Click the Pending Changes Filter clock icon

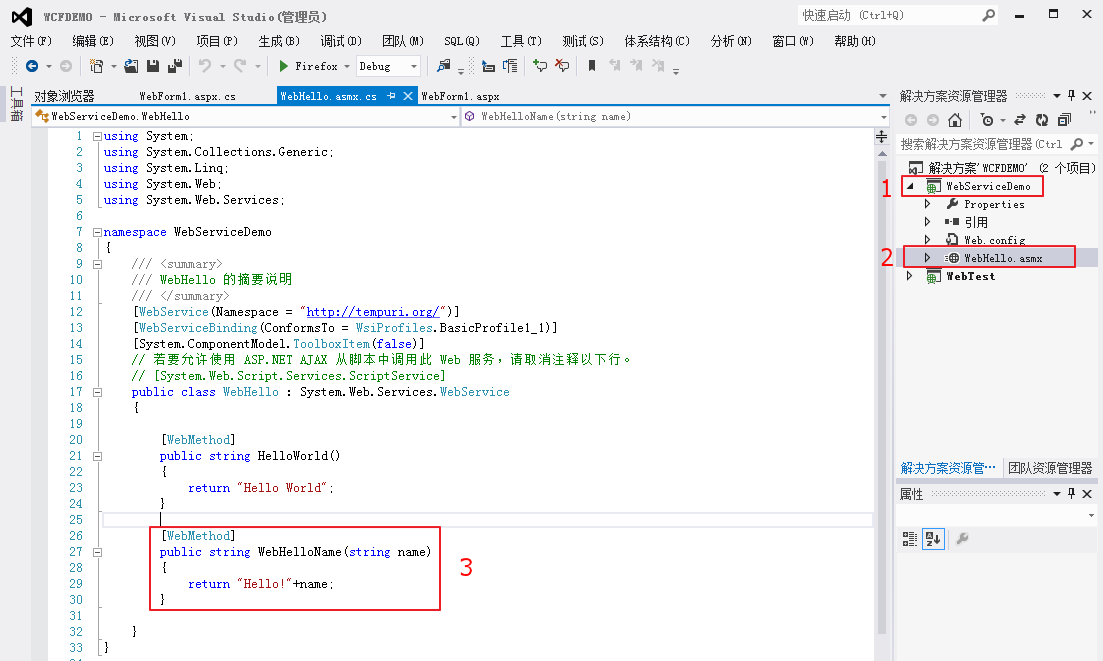[x=987, y=120]
